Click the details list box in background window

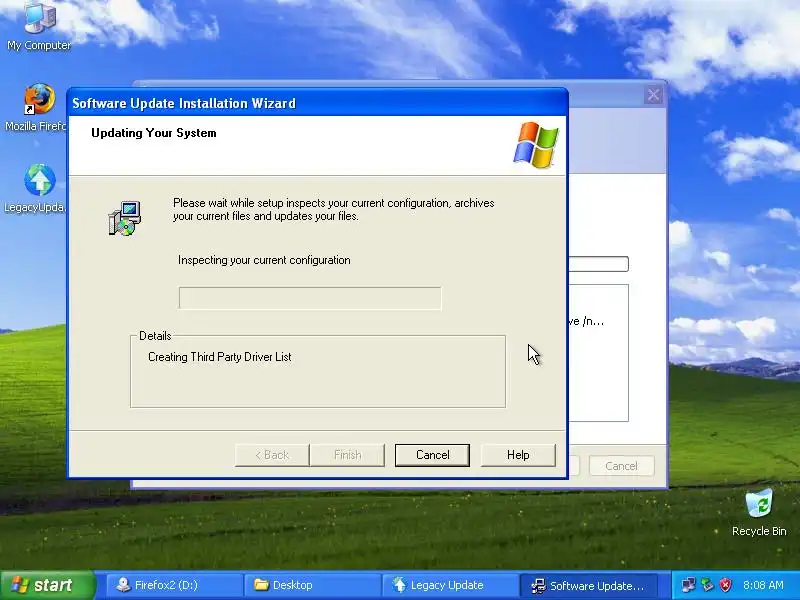click(x=598, y=353)
